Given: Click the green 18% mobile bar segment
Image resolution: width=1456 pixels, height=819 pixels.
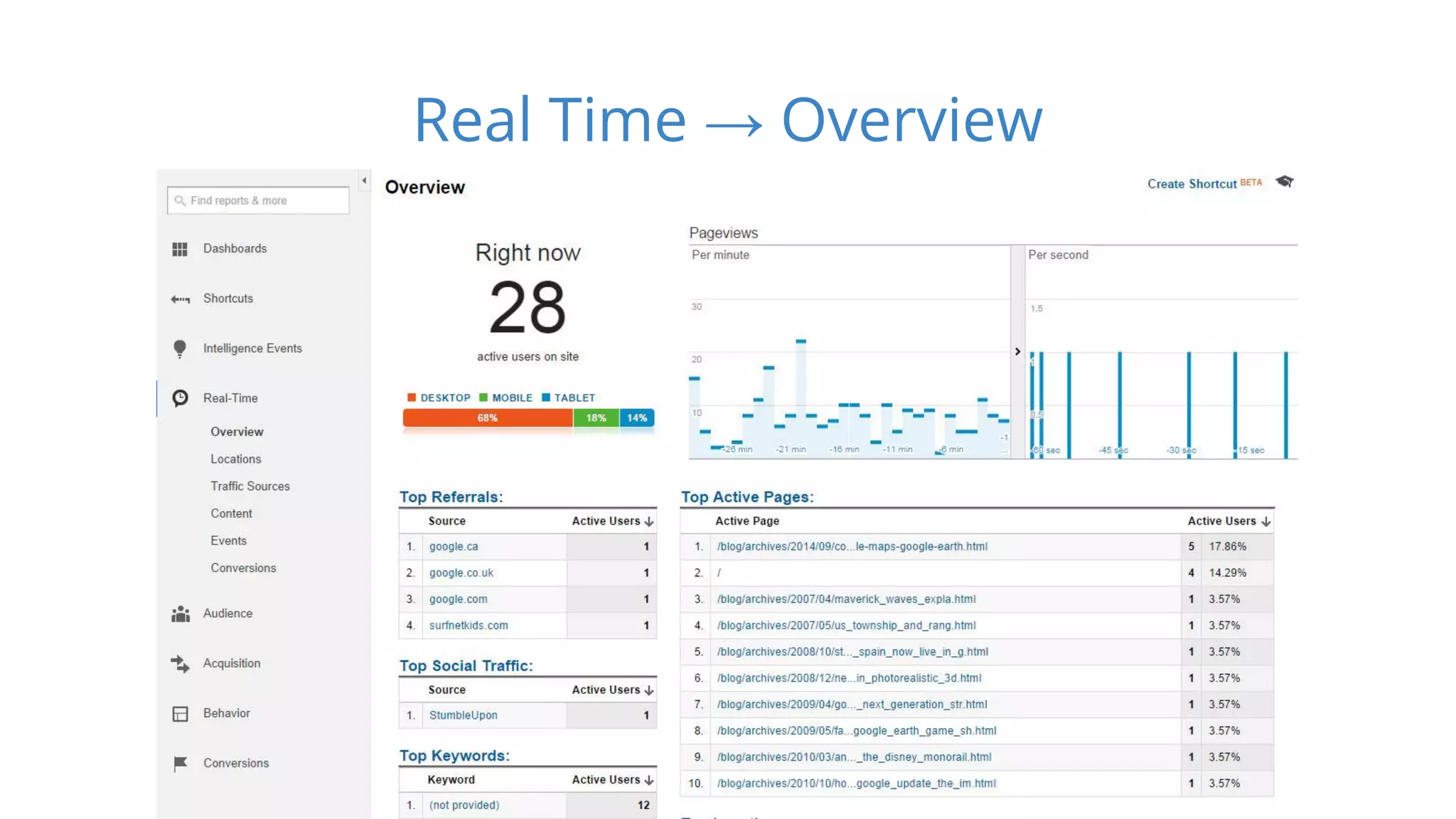Looking at the screenshot, I should 596,418.
